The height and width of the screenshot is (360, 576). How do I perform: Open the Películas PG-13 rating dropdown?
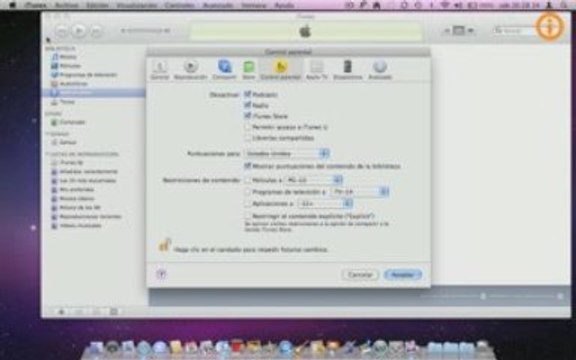point(314,180)
